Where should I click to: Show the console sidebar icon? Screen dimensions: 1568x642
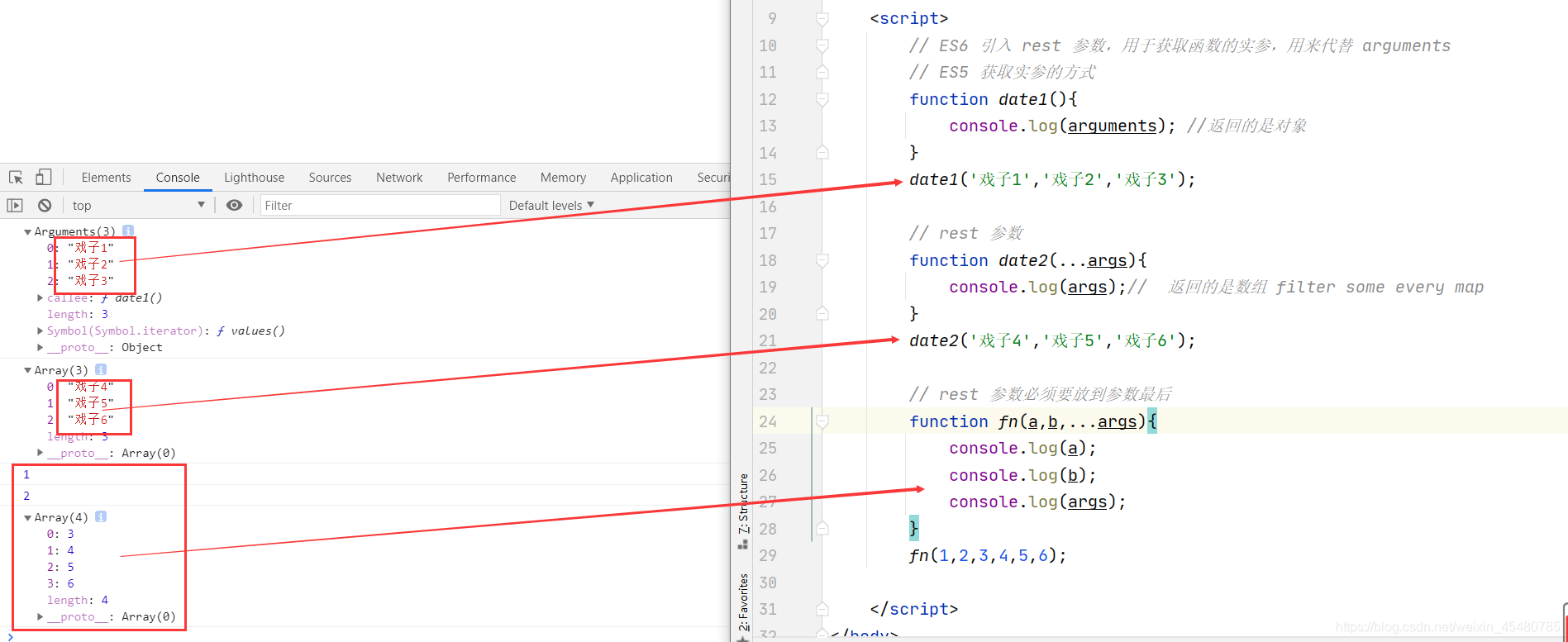[15, 205]
